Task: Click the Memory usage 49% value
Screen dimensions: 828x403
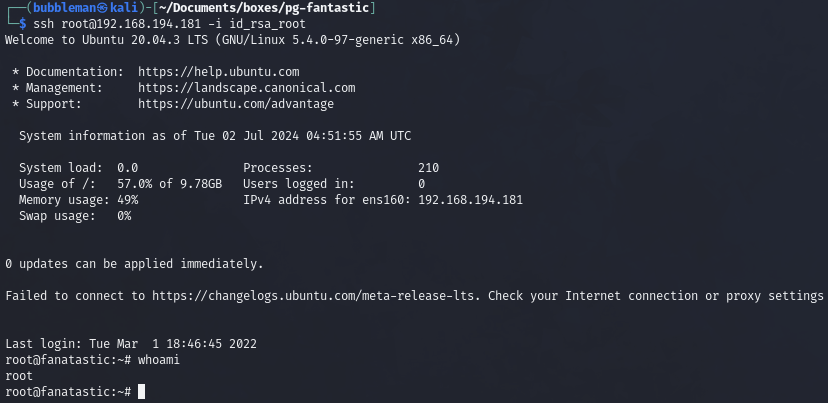Action: [127, 200]
